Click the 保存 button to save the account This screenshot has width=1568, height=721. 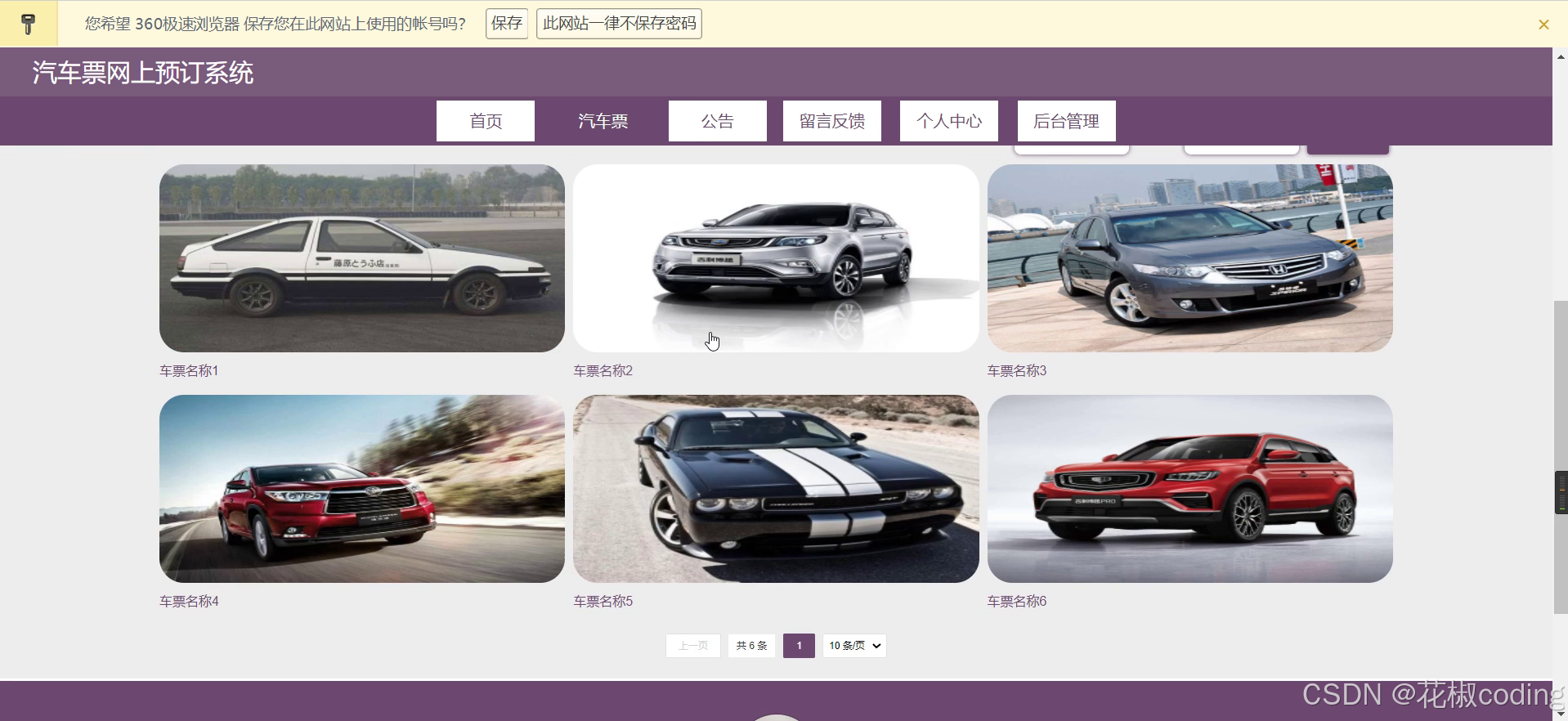[507, 24]
